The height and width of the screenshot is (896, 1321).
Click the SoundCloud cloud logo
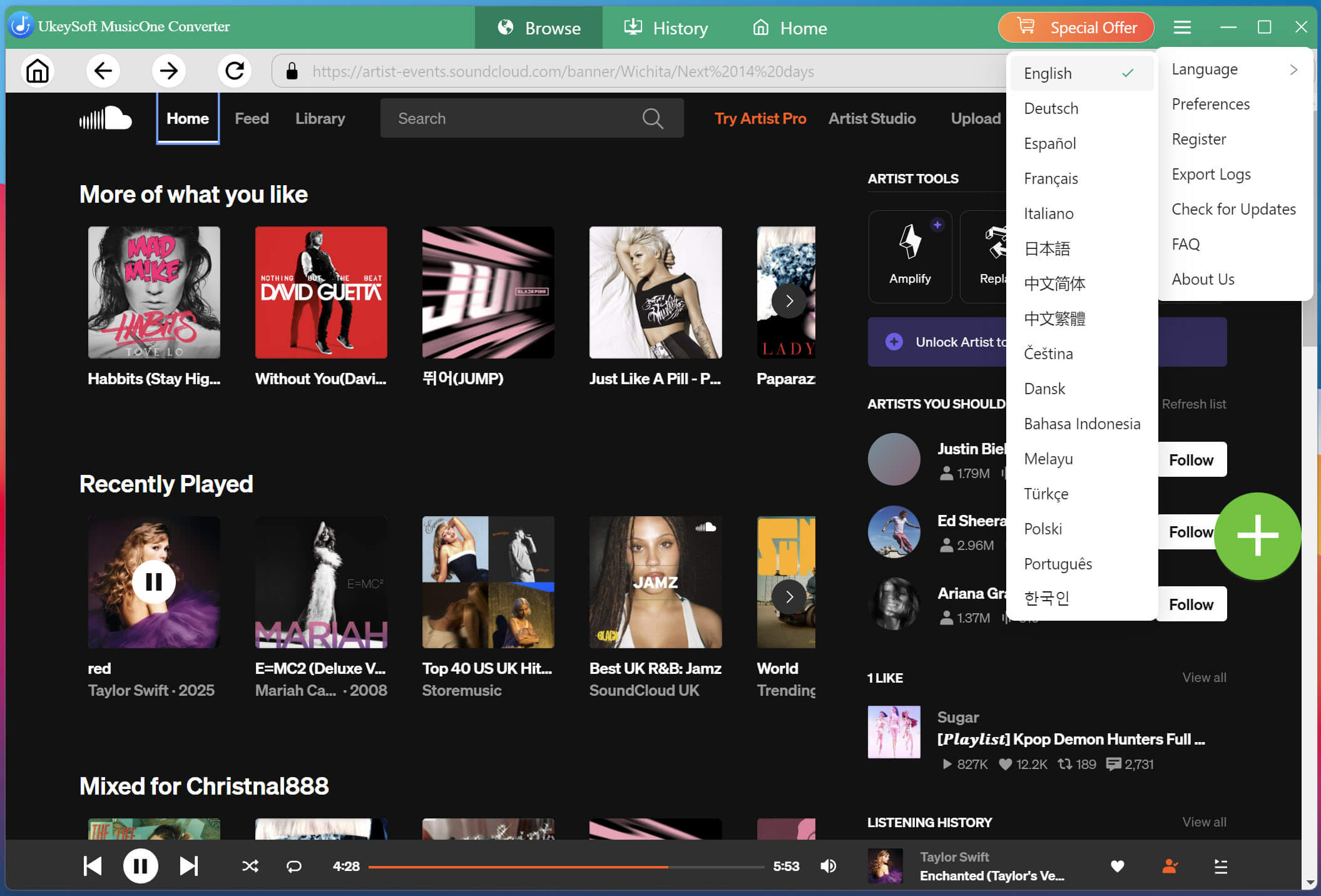[105, 118]
